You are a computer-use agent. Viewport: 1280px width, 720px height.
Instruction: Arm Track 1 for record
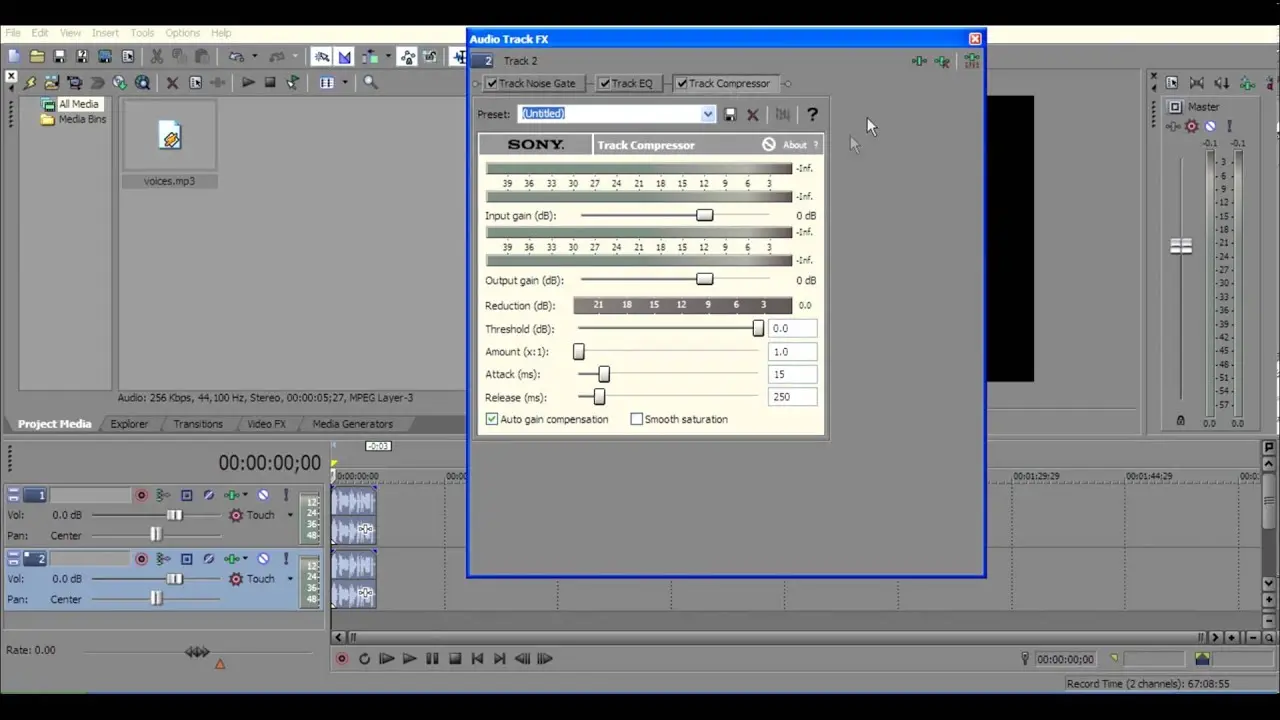click(x=141, y=495)
